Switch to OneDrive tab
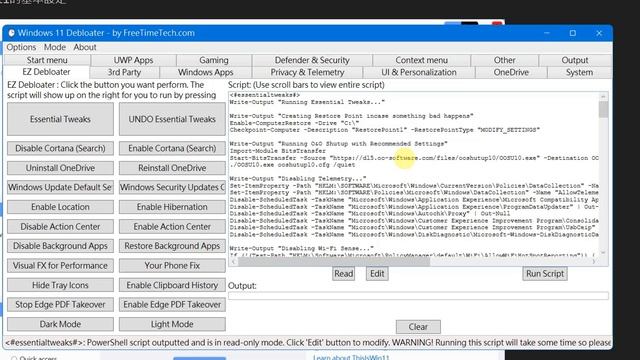This screenshot has height=360, width=640. 511,72
